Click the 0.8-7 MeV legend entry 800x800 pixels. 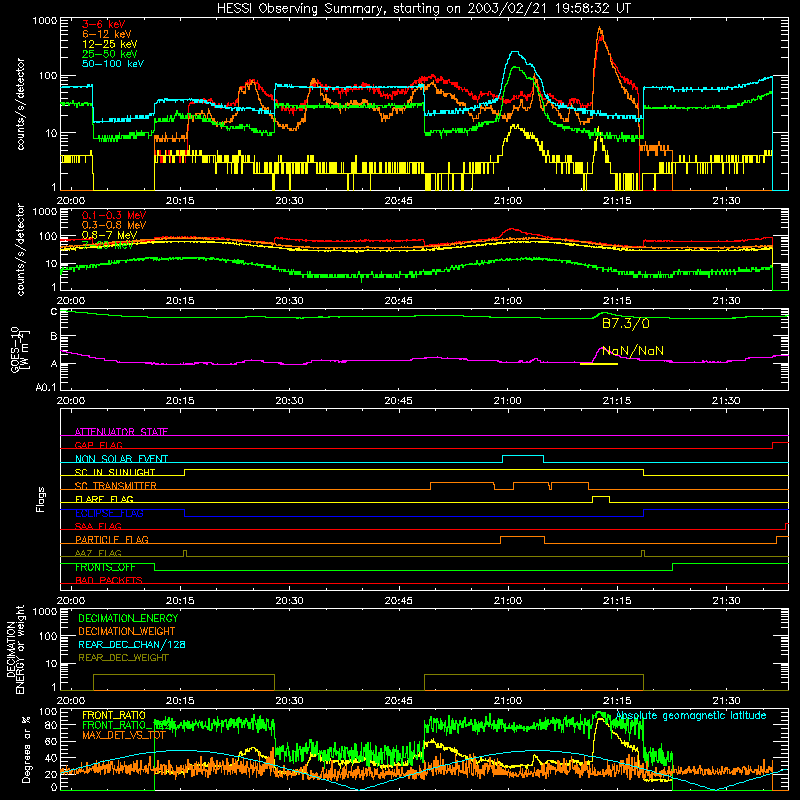click(x=110, y=235)
